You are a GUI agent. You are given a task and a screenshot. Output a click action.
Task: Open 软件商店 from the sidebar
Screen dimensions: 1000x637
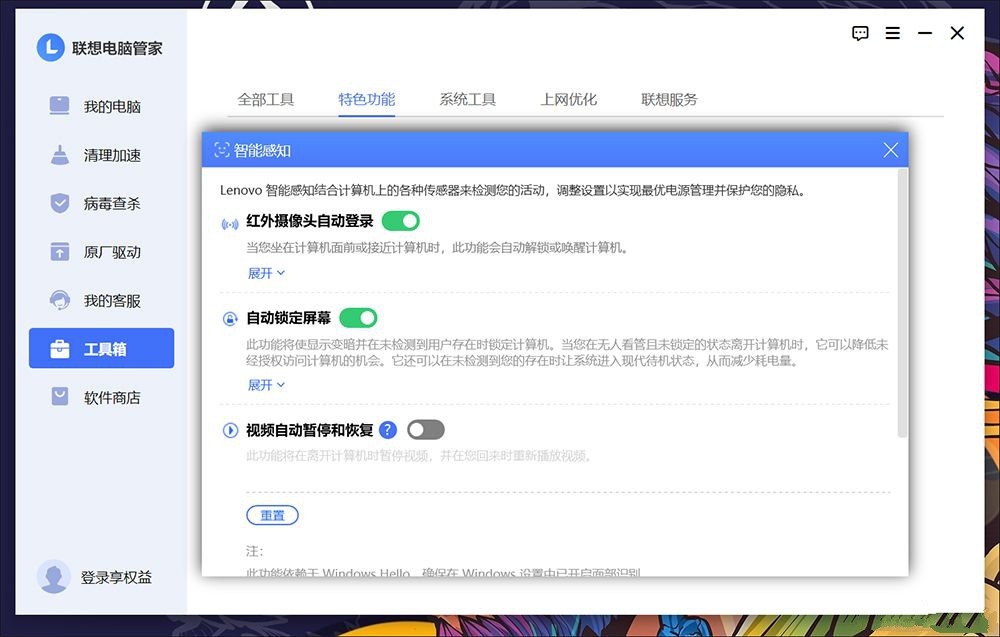click(101, 397)
